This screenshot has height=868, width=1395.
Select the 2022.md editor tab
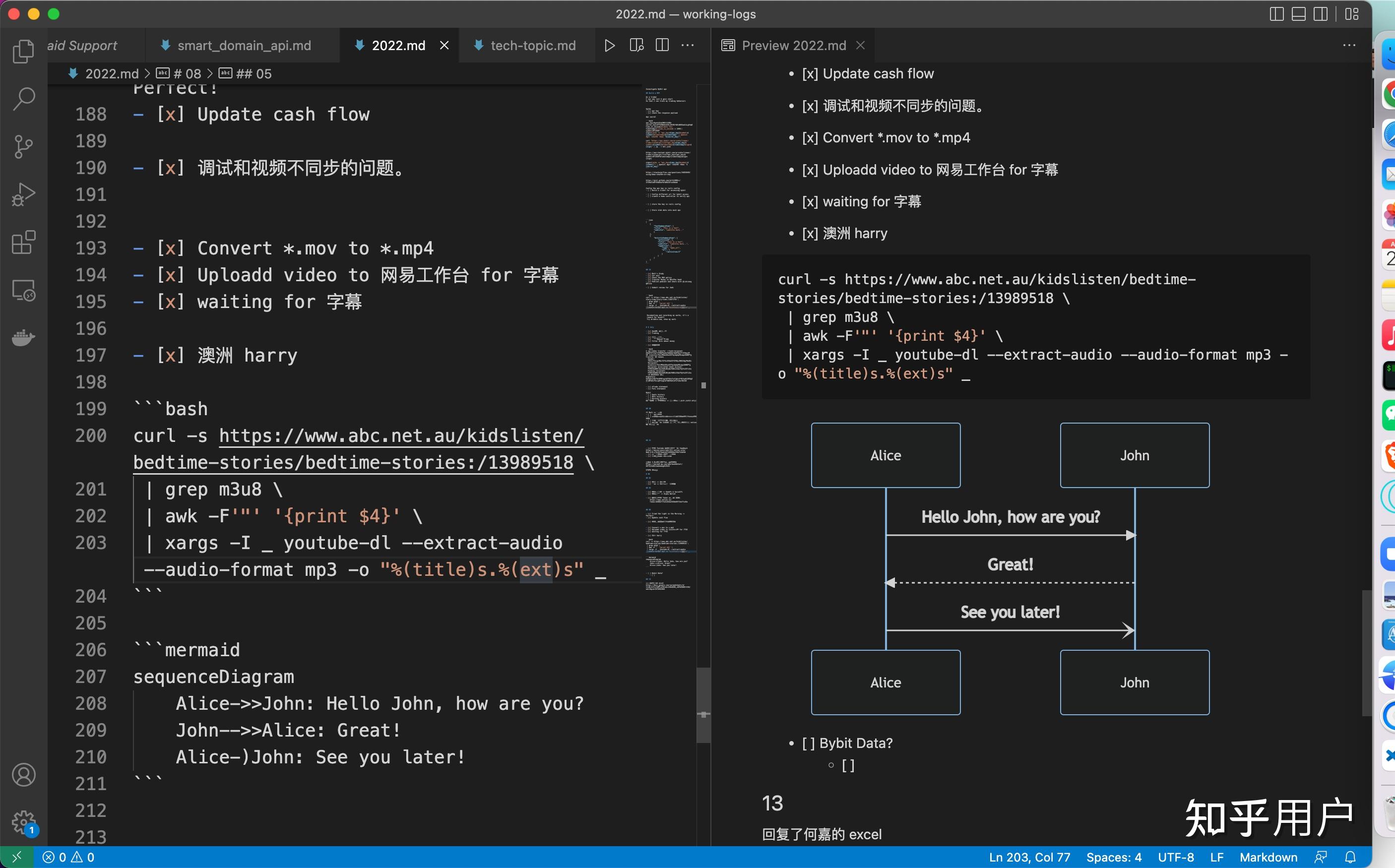(x=398, y=45)
